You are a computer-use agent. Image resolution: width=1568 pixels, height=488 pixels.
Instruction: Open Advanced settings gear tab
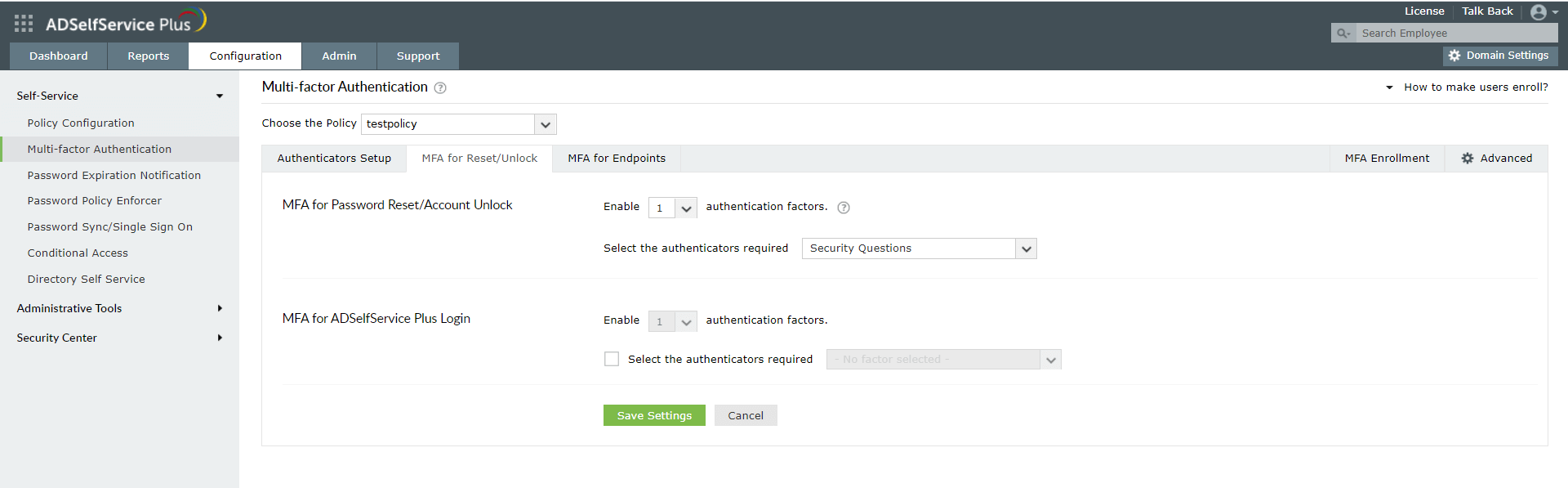1496,159
